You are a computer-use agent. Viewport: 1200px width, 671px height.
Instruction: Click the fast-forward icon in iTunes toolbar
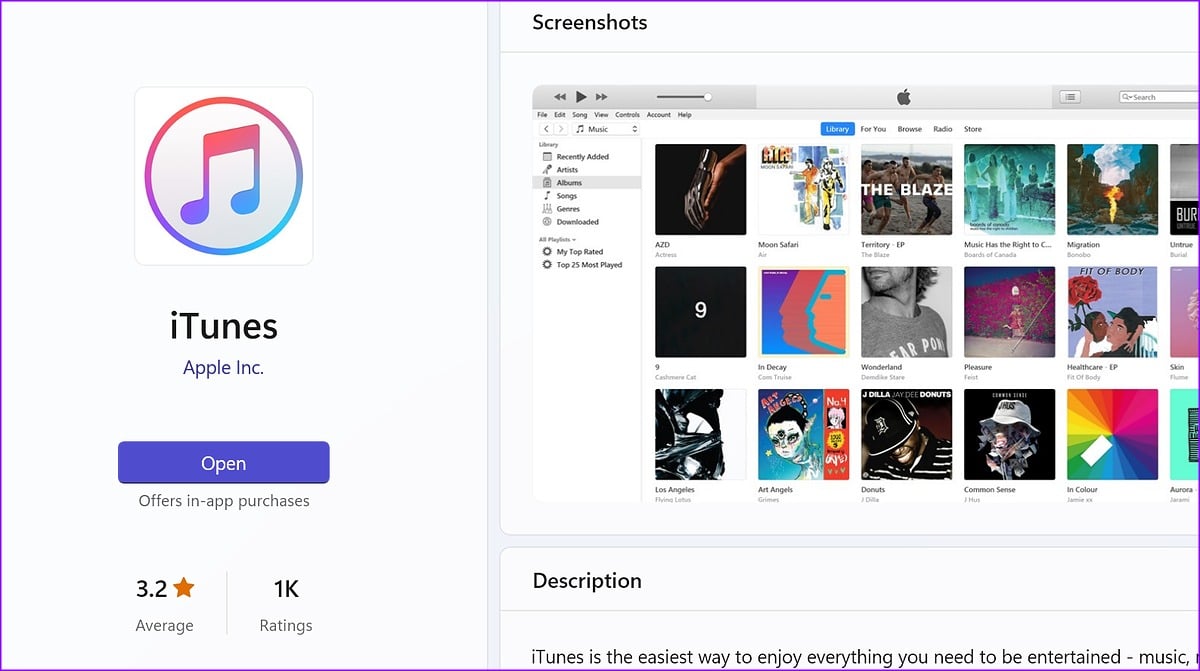601,97
